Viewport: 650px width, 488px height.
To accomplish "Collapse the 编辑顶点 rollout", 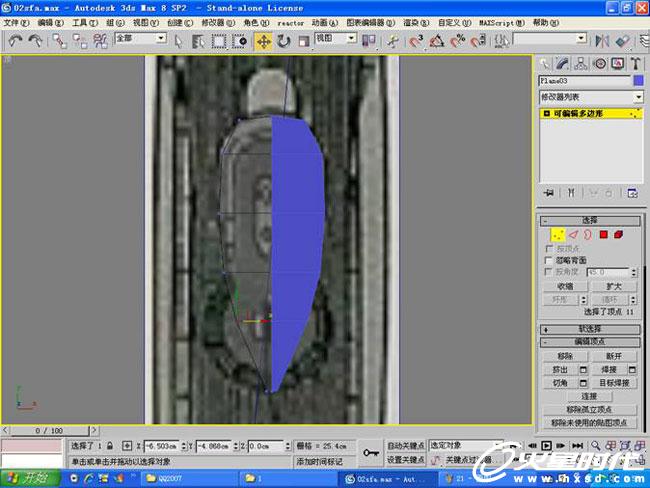I will 590,342.
